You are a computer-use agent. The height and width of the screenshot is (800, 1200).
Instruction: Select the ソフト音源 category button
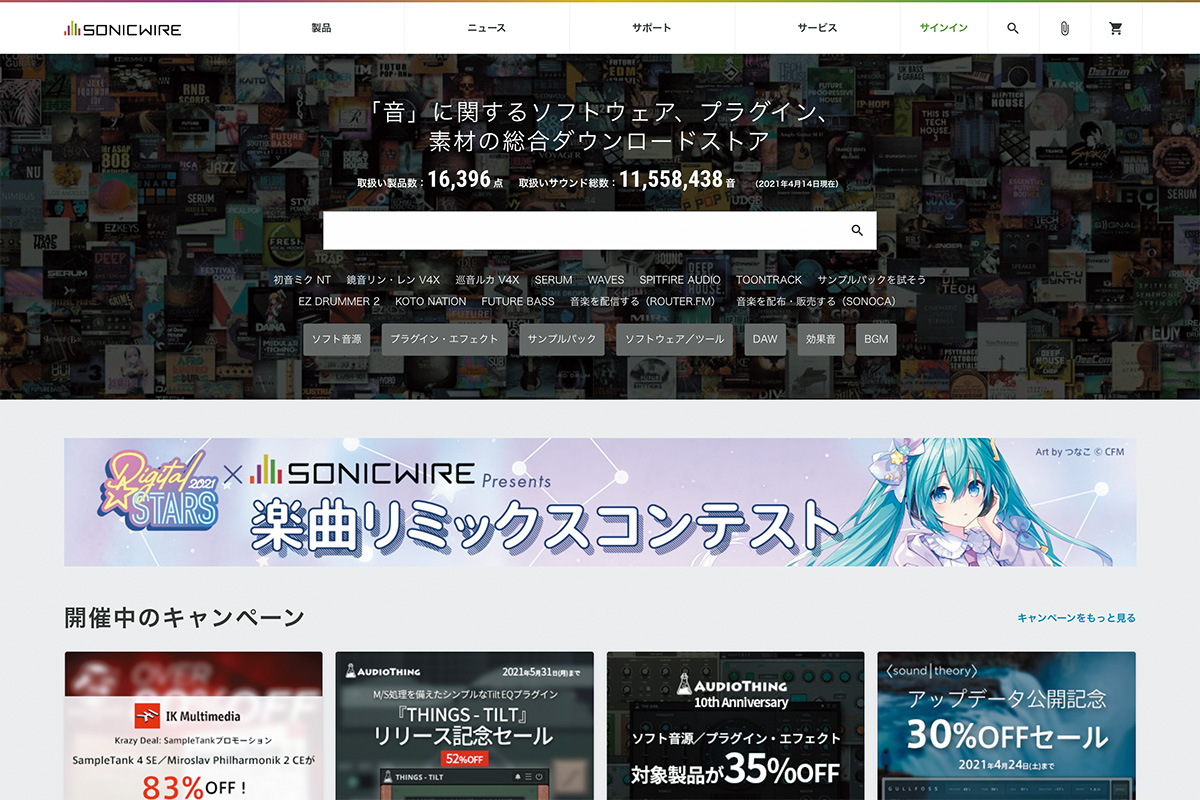(x=336, y=339)
